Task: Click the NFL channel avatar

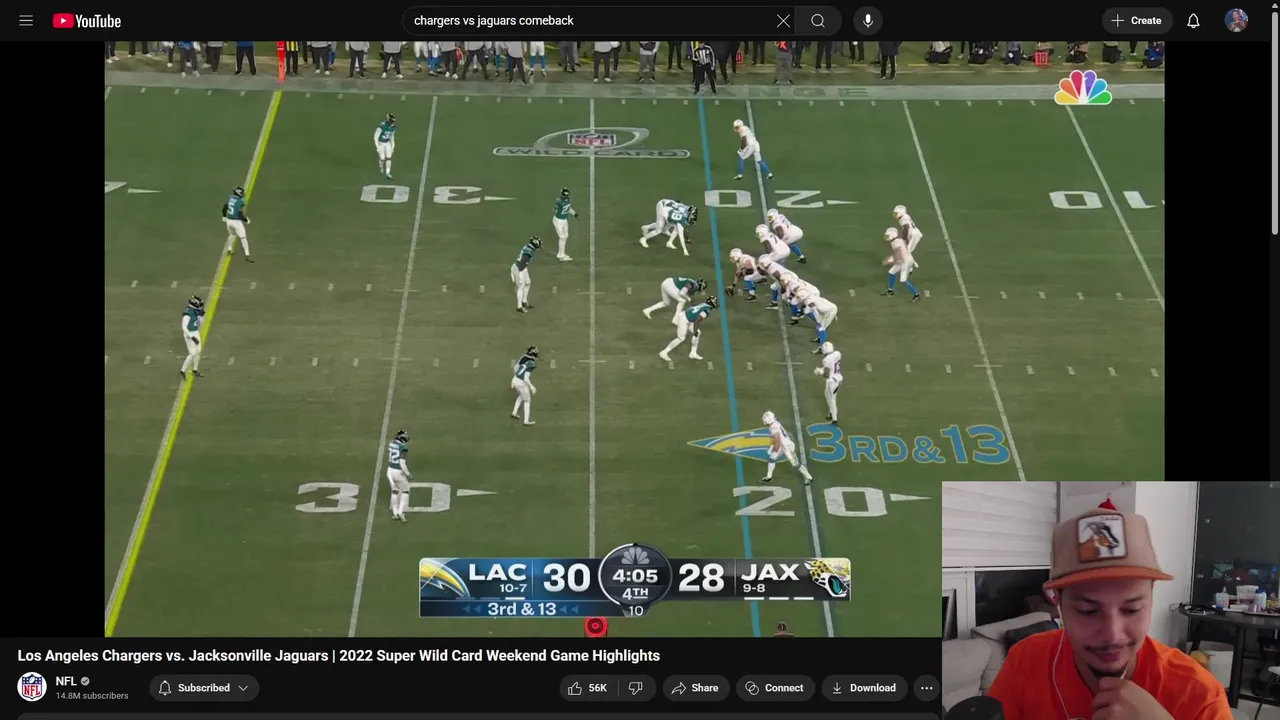Action: [x=32, y=687]
